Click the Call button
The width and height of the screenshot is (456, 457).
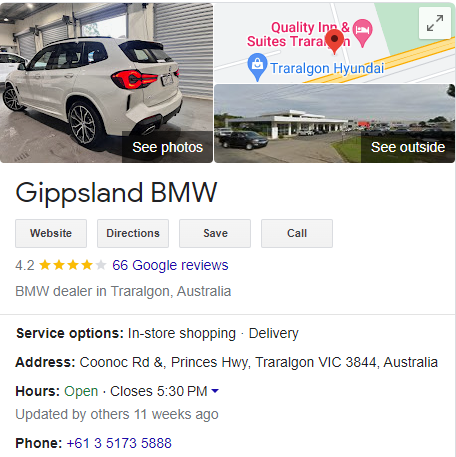click(297, 233)
